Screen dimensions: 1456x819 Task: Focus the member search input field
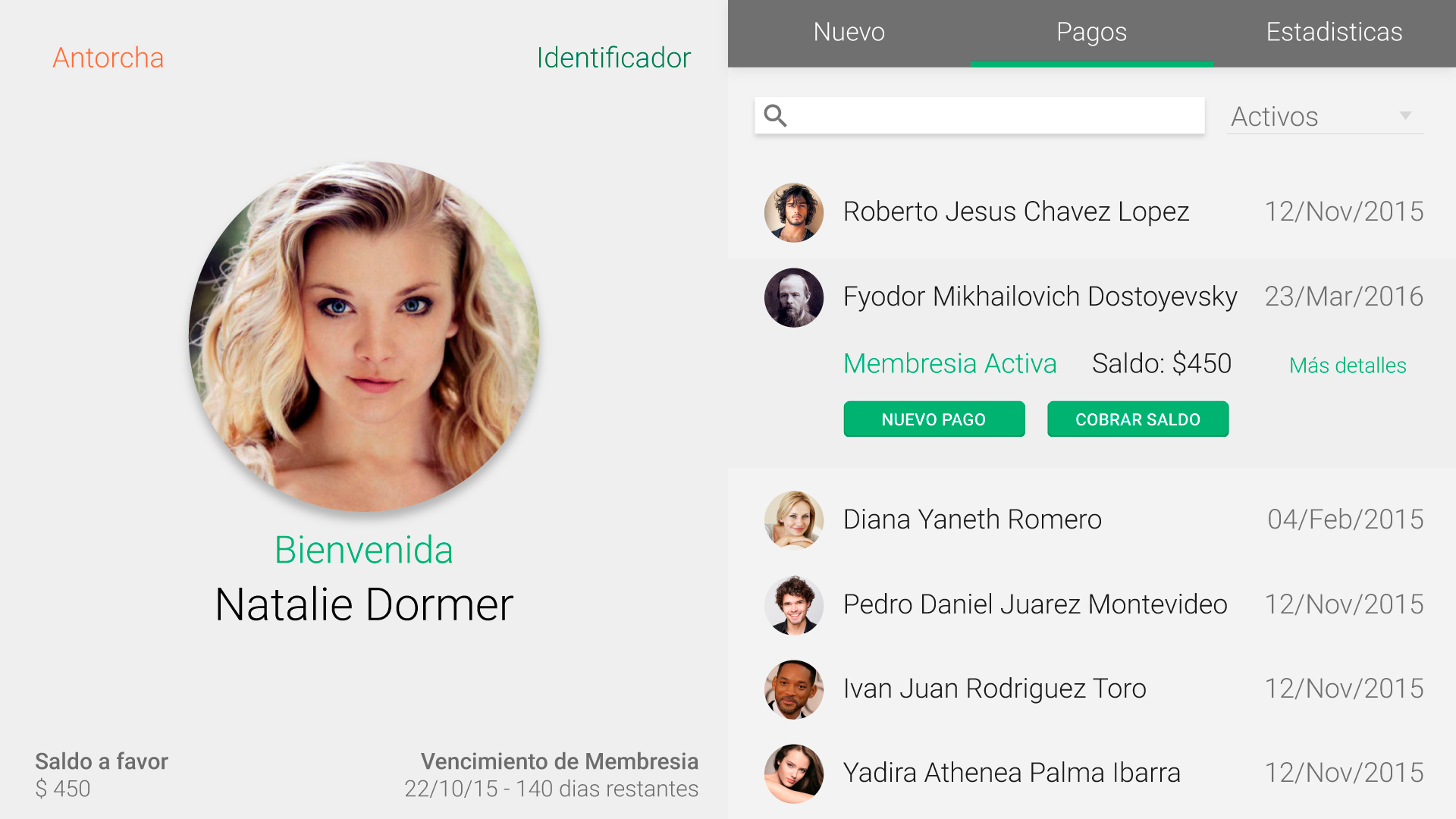click(x=993, y=115)
